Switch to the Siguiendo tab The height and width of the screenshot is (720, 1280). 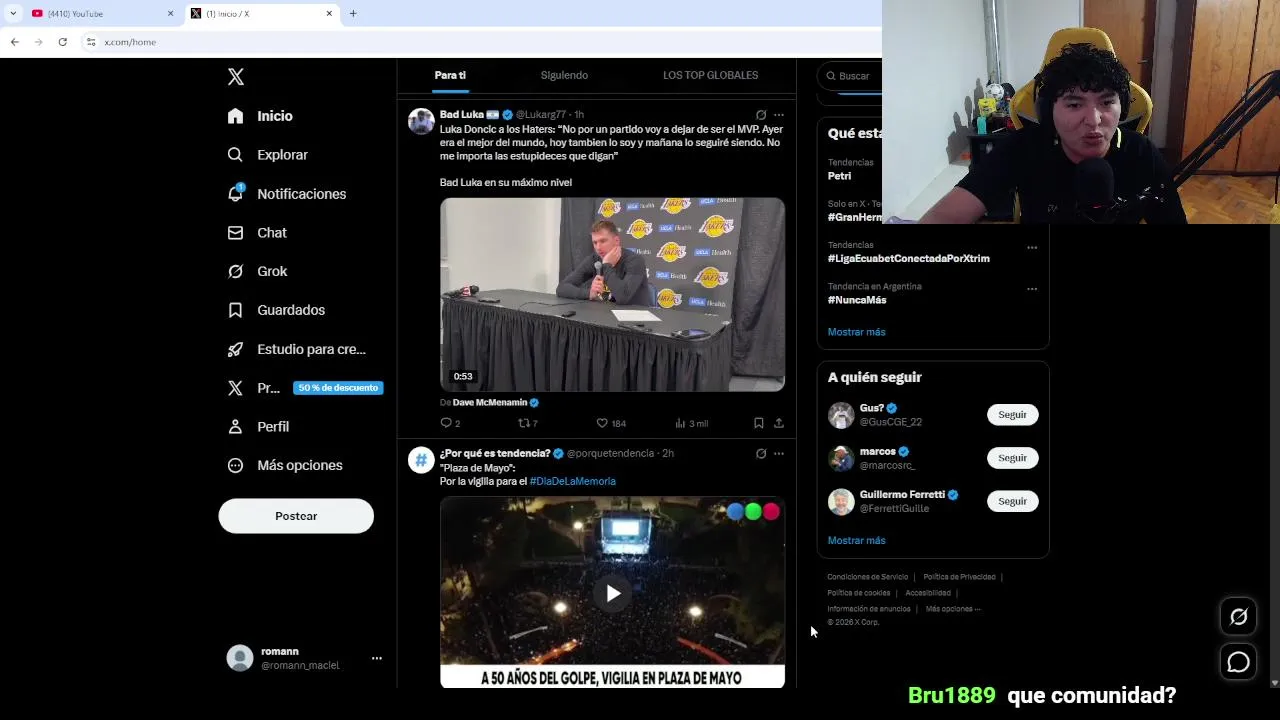coord(564,75)
